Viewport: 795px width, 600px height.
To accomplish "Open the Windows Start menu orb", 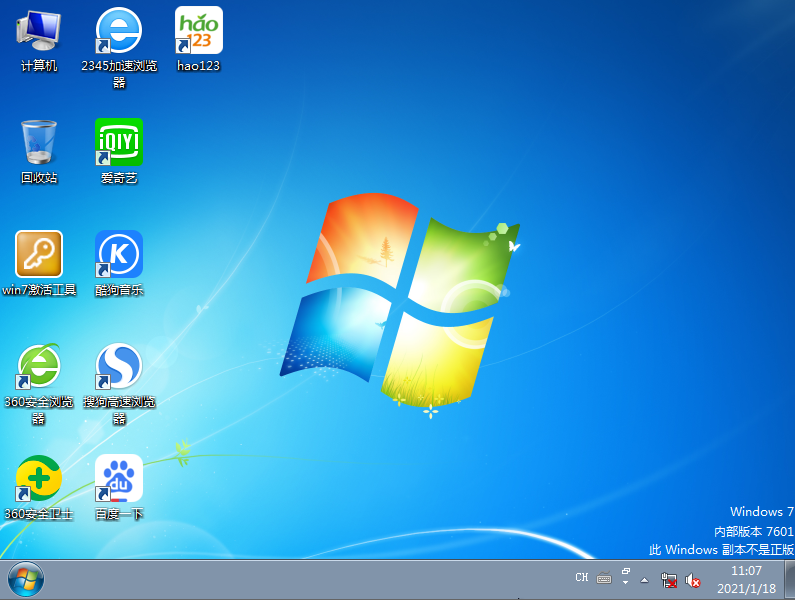I will click(x=26, y=579).
